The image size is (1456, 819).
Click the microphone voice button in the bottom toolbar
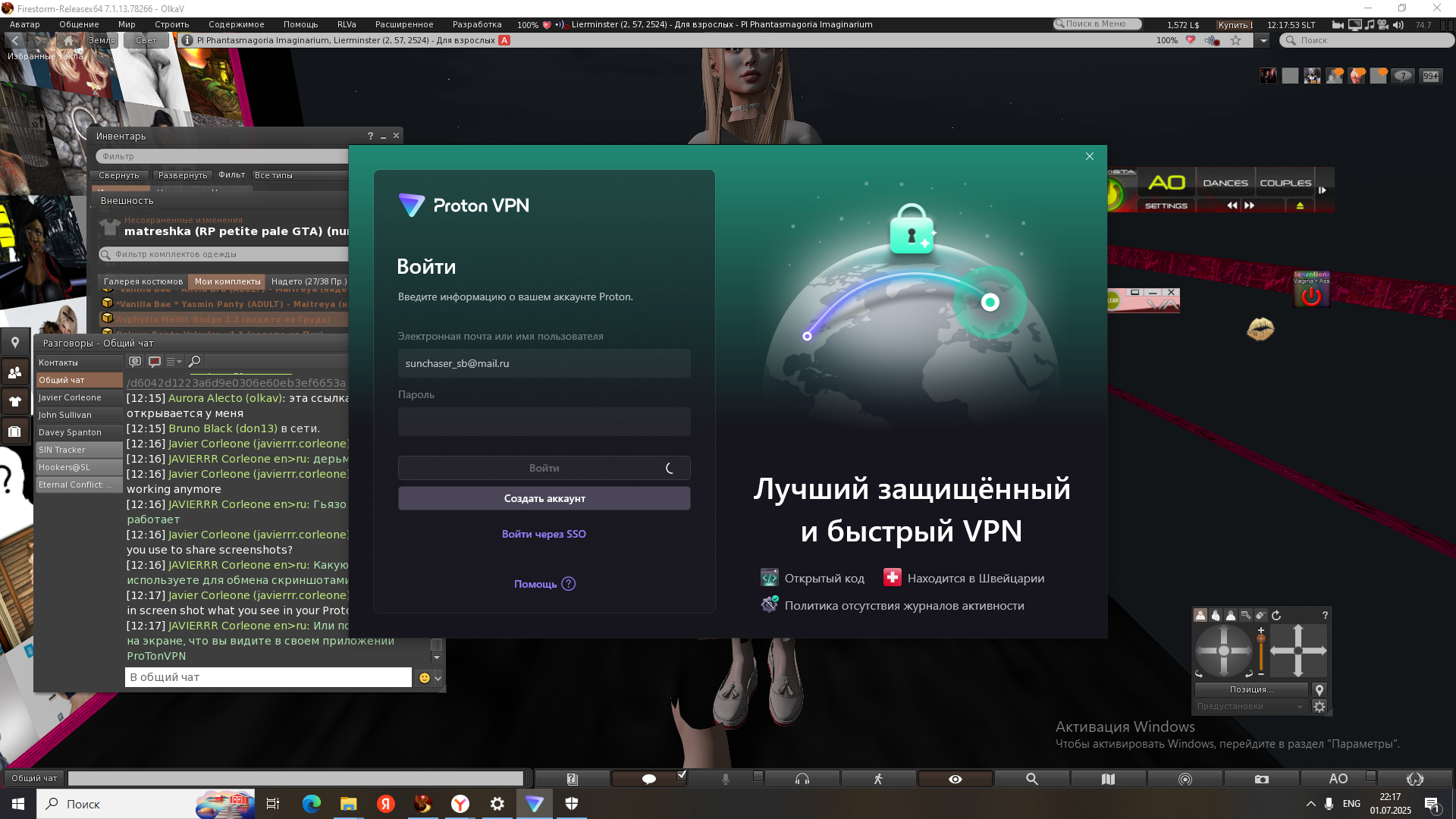tap(726, 779)
